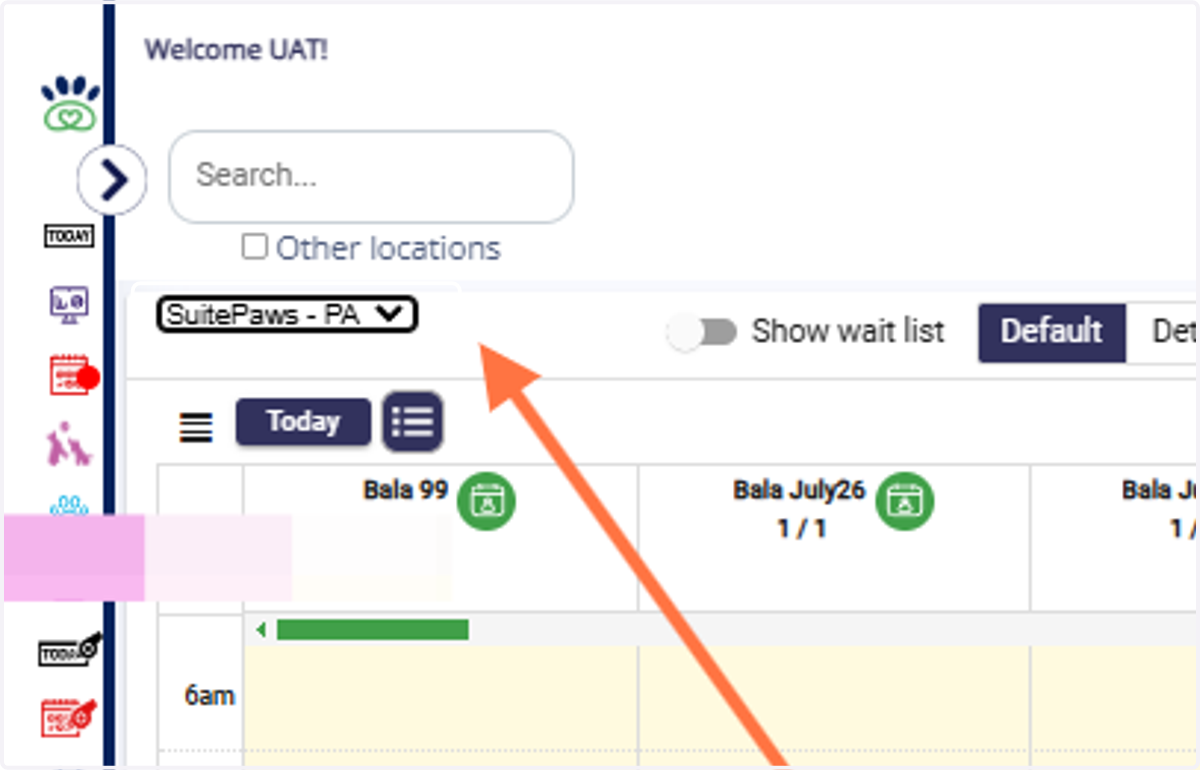Toggle the Show wait list switch
The width and height of the screenshot is (1200, 770).
pos(702,333)
